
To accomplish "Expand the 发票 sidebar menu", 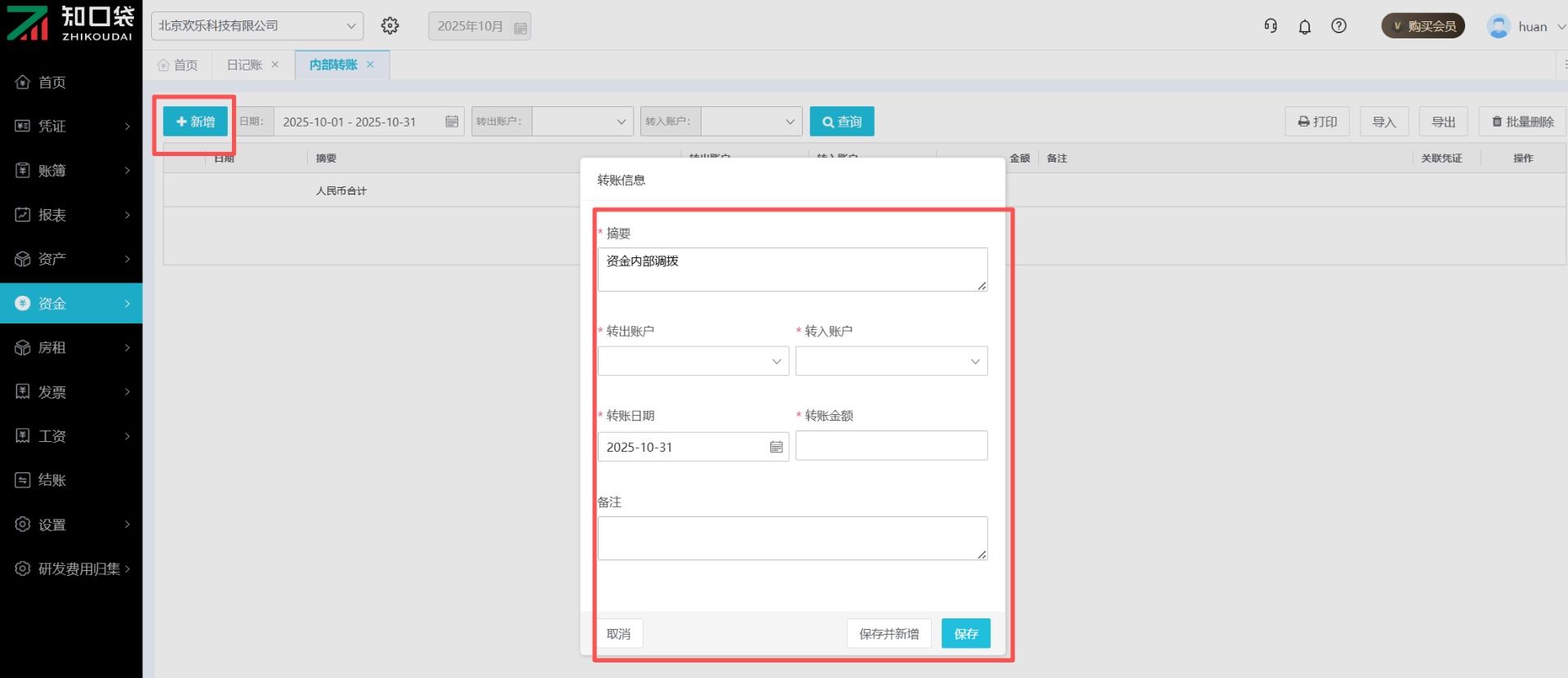I will tap(71, 392).
